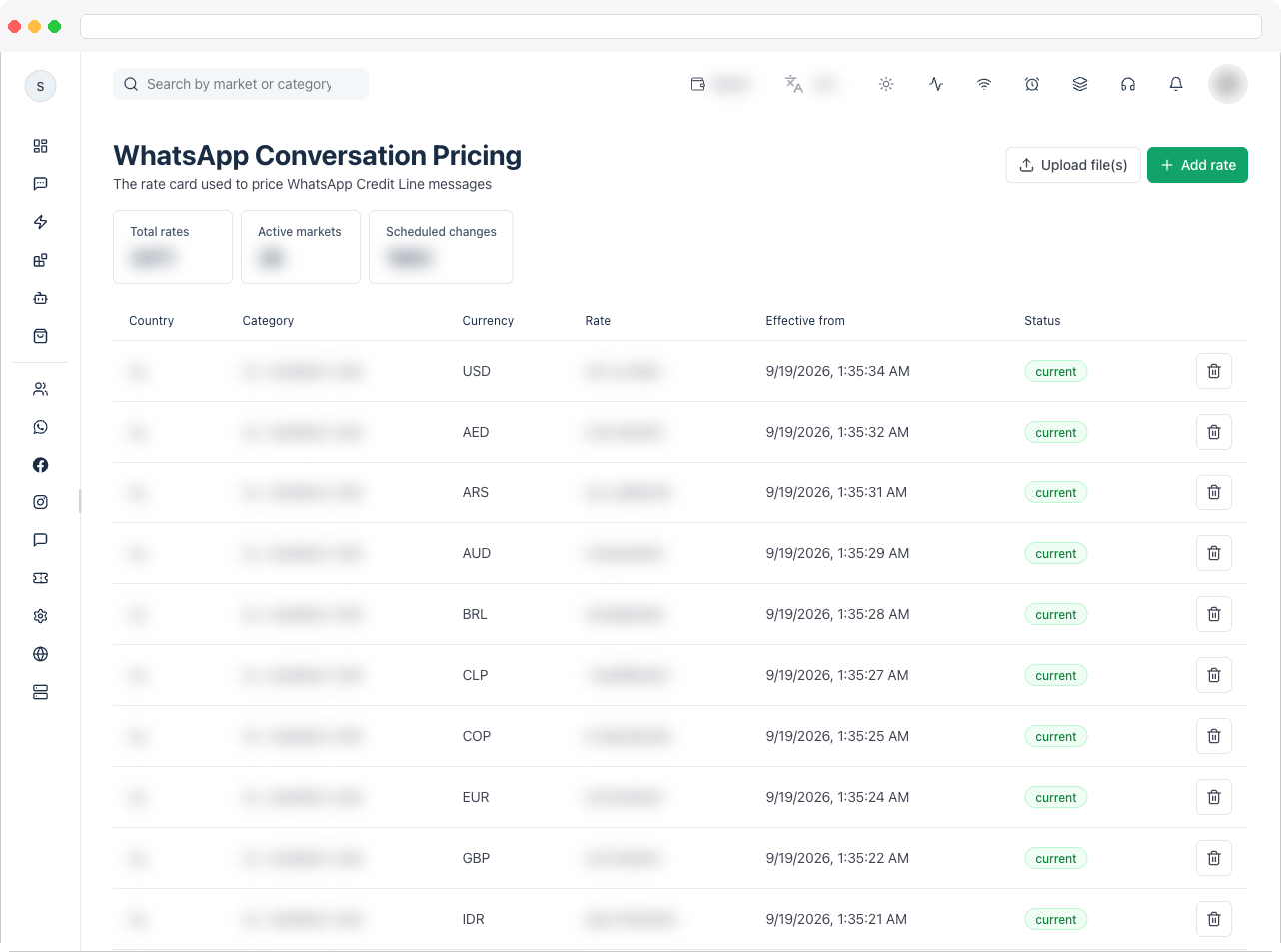This screenshot has width=1281, height=952.
Task: Click the workspace avatar letter S
Action: pyautogui.click(x=40, y=86)
